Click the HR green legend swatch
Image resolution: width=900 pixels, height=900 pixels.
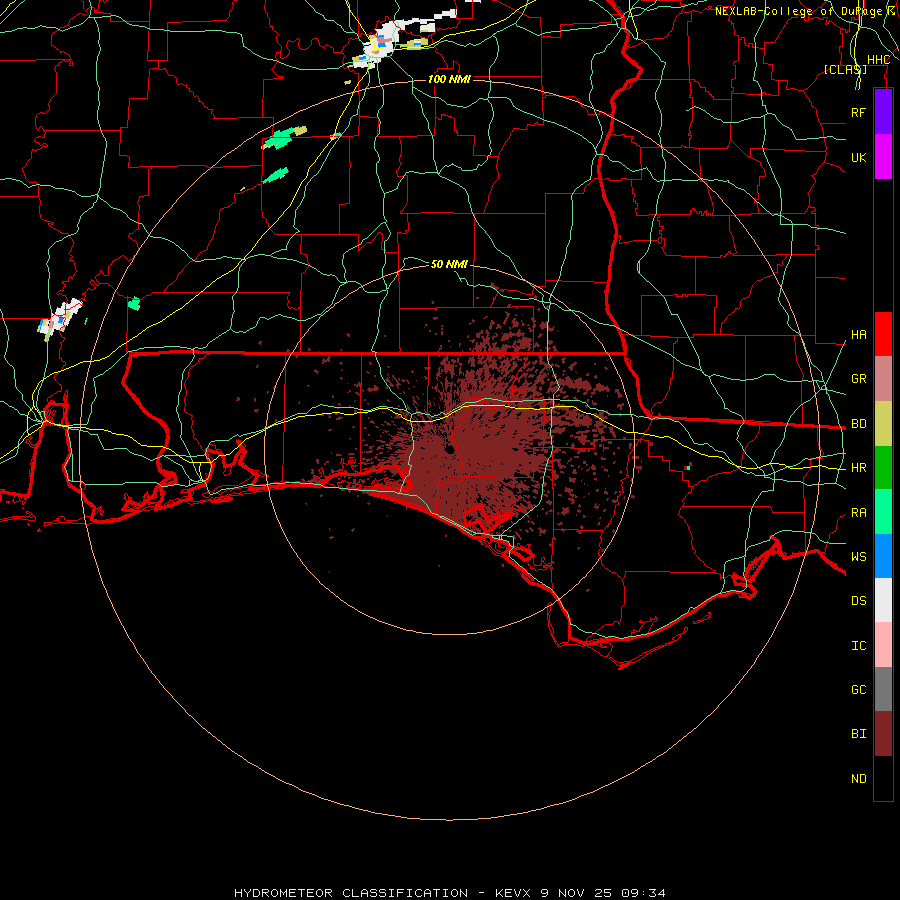click(883, 468)
